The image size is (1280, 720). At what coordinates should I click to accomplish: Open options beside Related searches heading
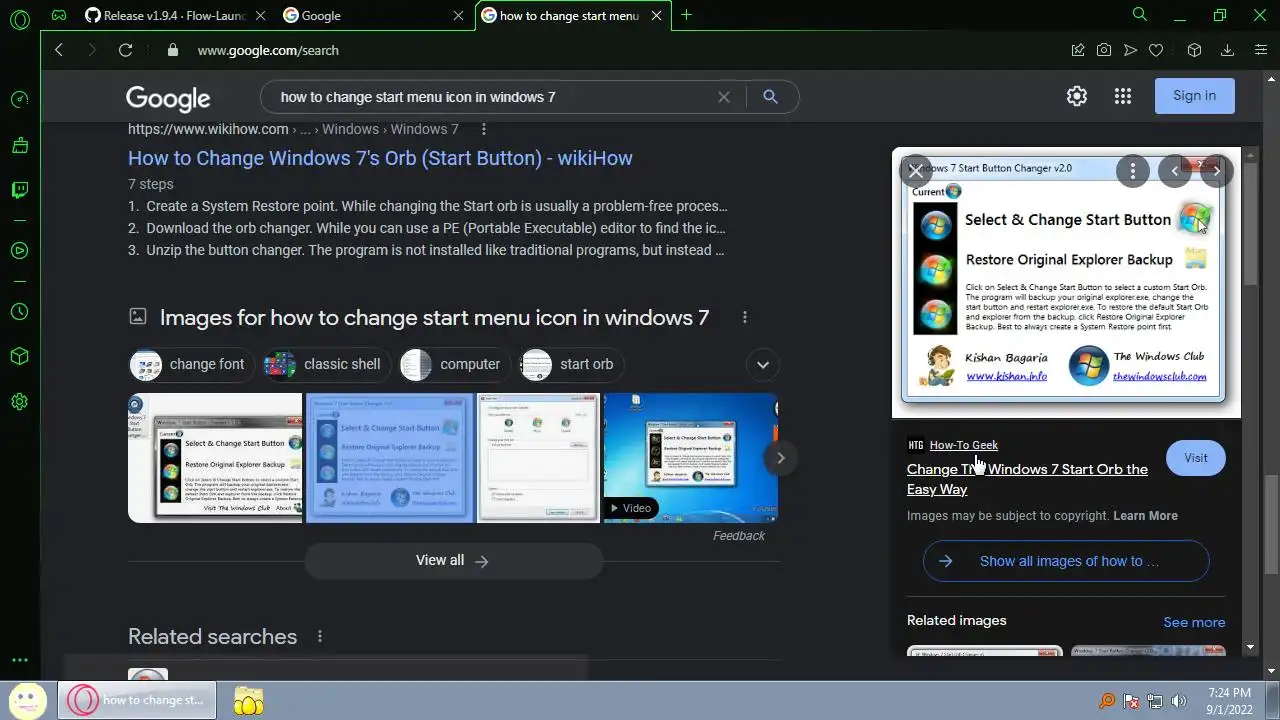coord(320,636)
